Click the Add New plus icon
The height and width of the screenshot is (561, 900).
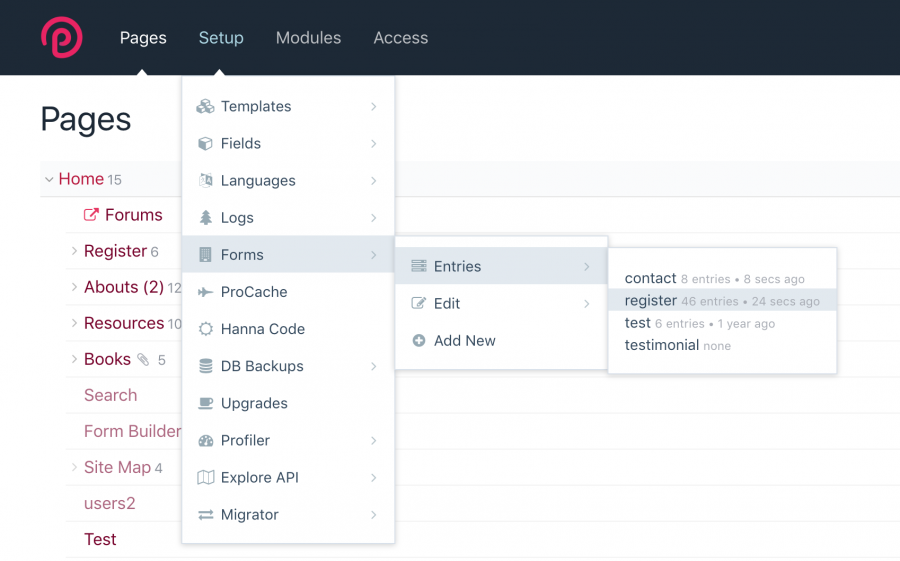[419, 341]
